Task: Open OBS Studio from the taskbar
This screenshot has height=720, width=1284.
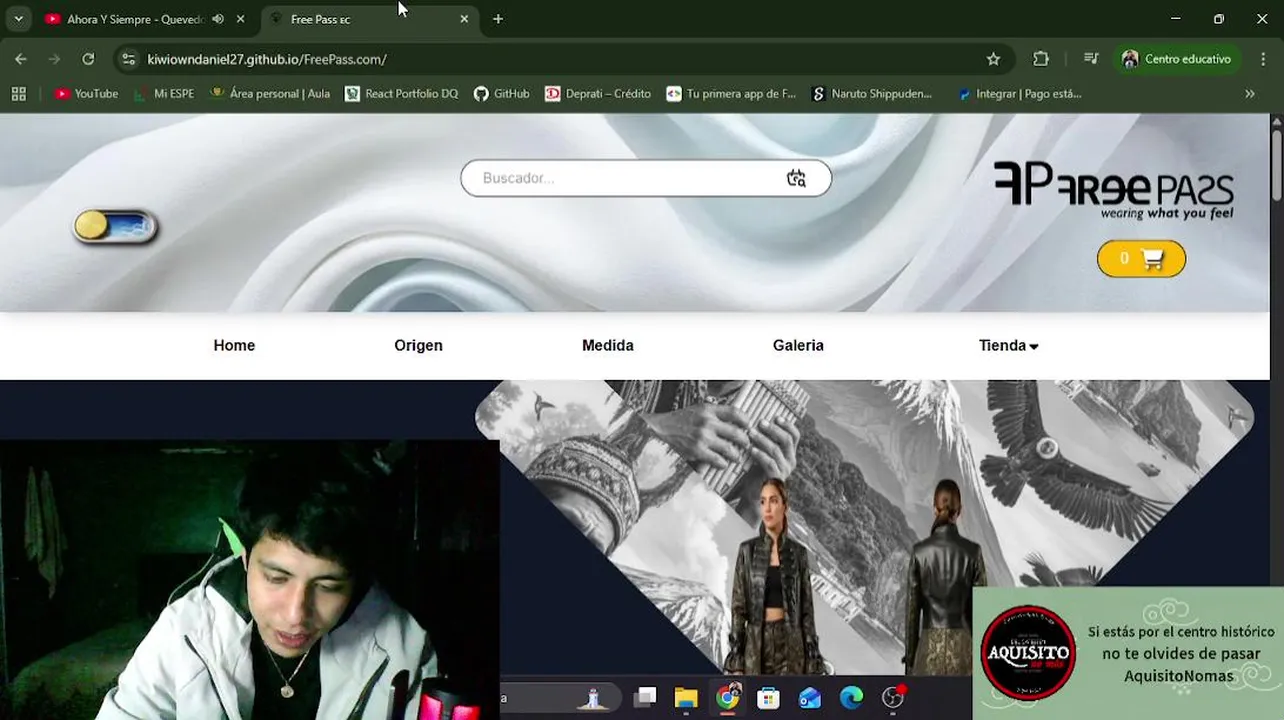Action: click(893, 698)
